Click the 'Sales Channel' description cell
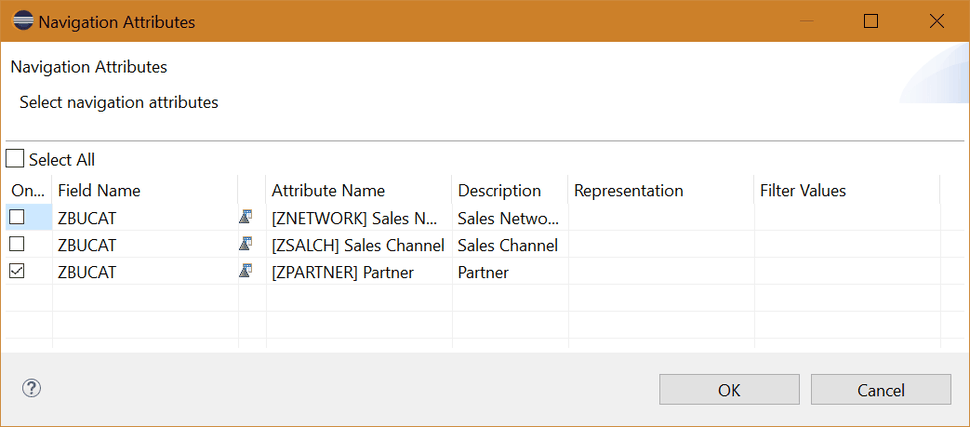 coord(510,244)
